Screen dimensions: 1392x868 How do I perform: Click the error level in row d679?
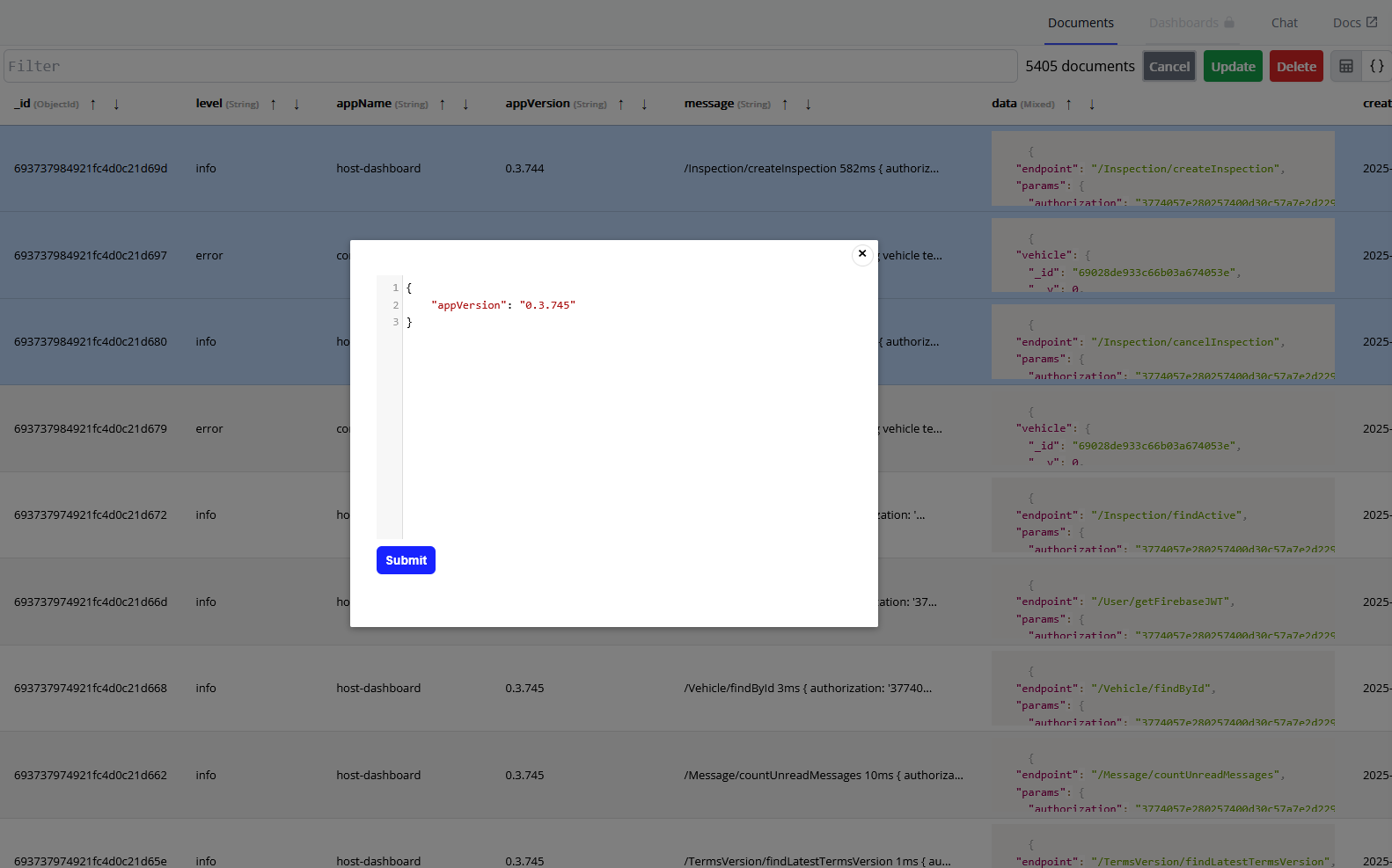[209, 428]
